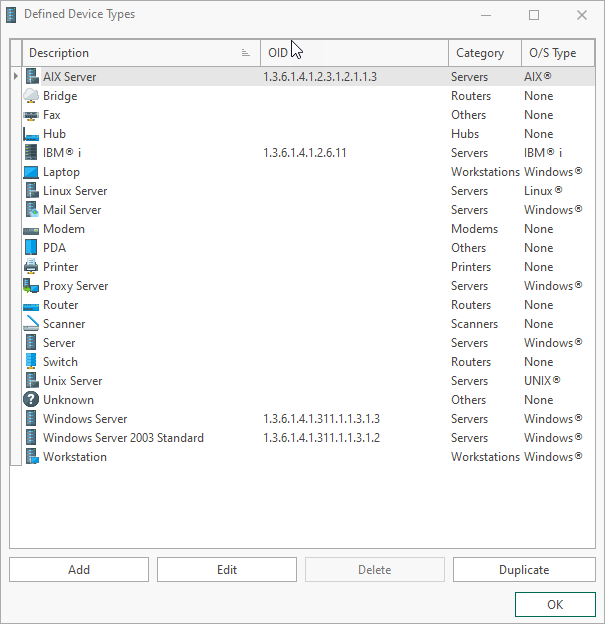
Task: Sort by the Category column header
Action: tap(484, 53)
